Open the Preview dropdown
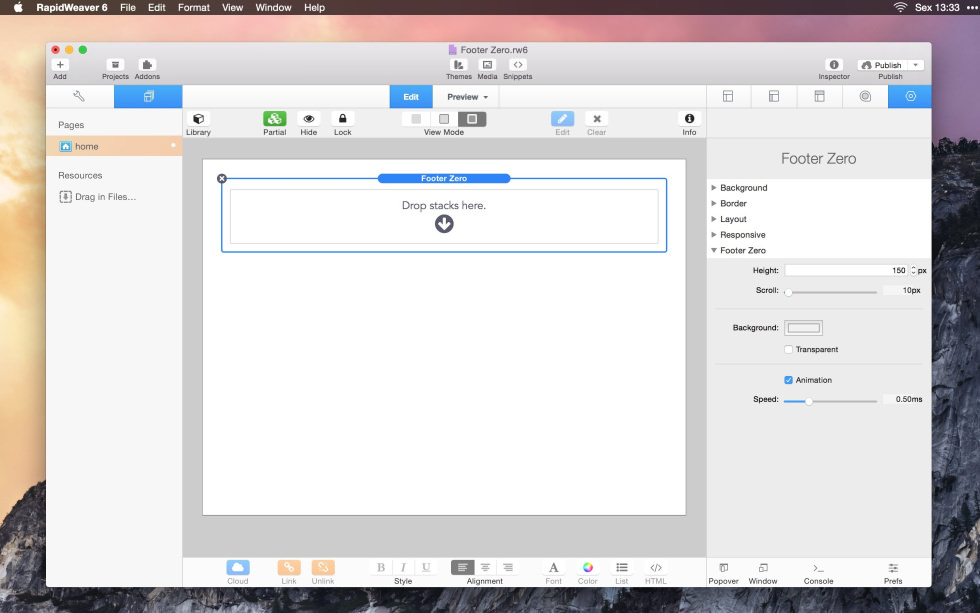 click(x=467, y=97)
